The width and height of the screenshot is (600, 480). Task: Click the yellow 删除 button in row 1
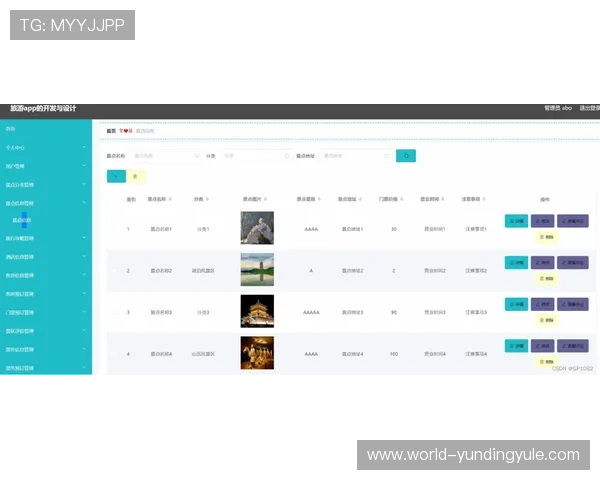pos(546,237)
